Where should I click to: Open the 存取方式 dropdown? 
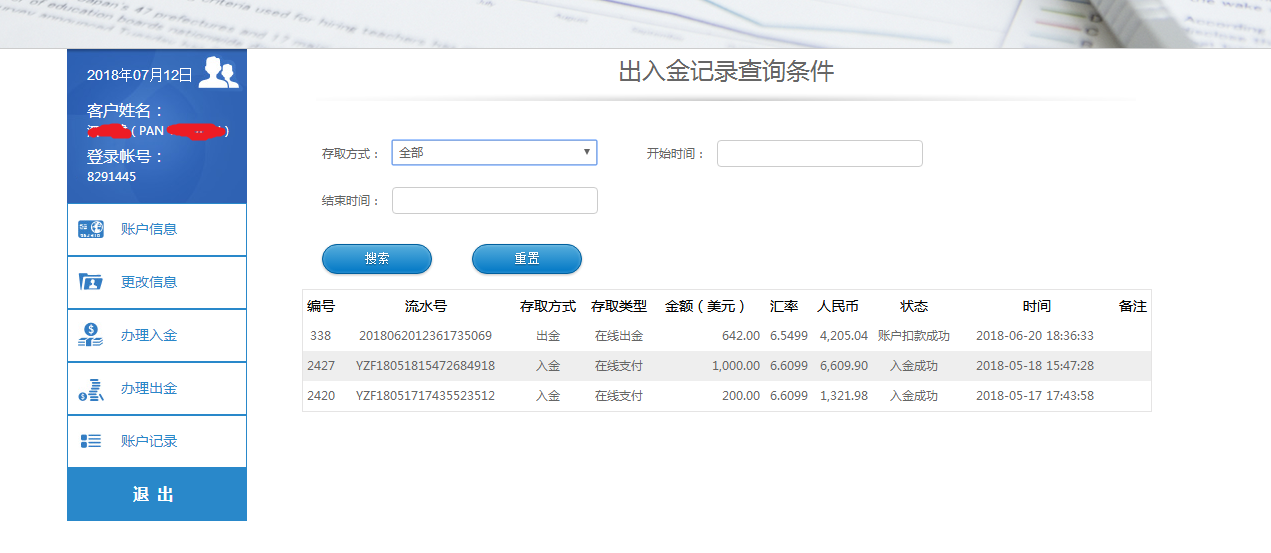pos(494,153)
